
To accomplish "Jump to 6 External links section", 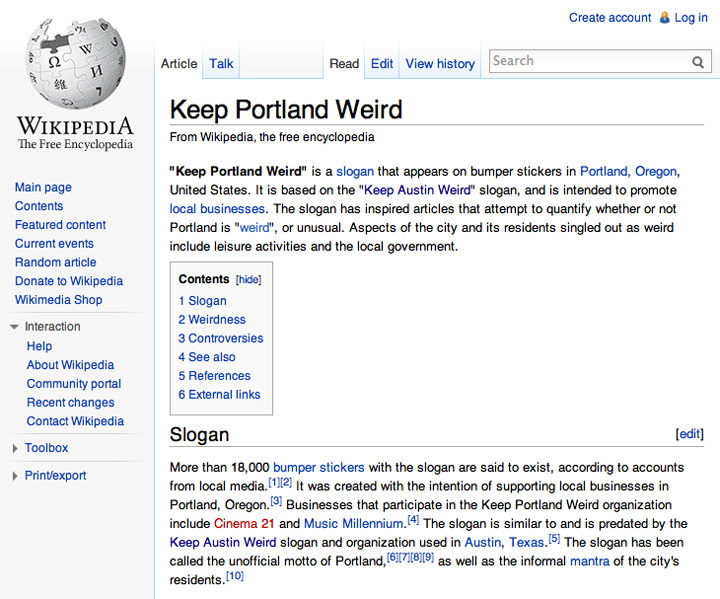I will point(219,395).
